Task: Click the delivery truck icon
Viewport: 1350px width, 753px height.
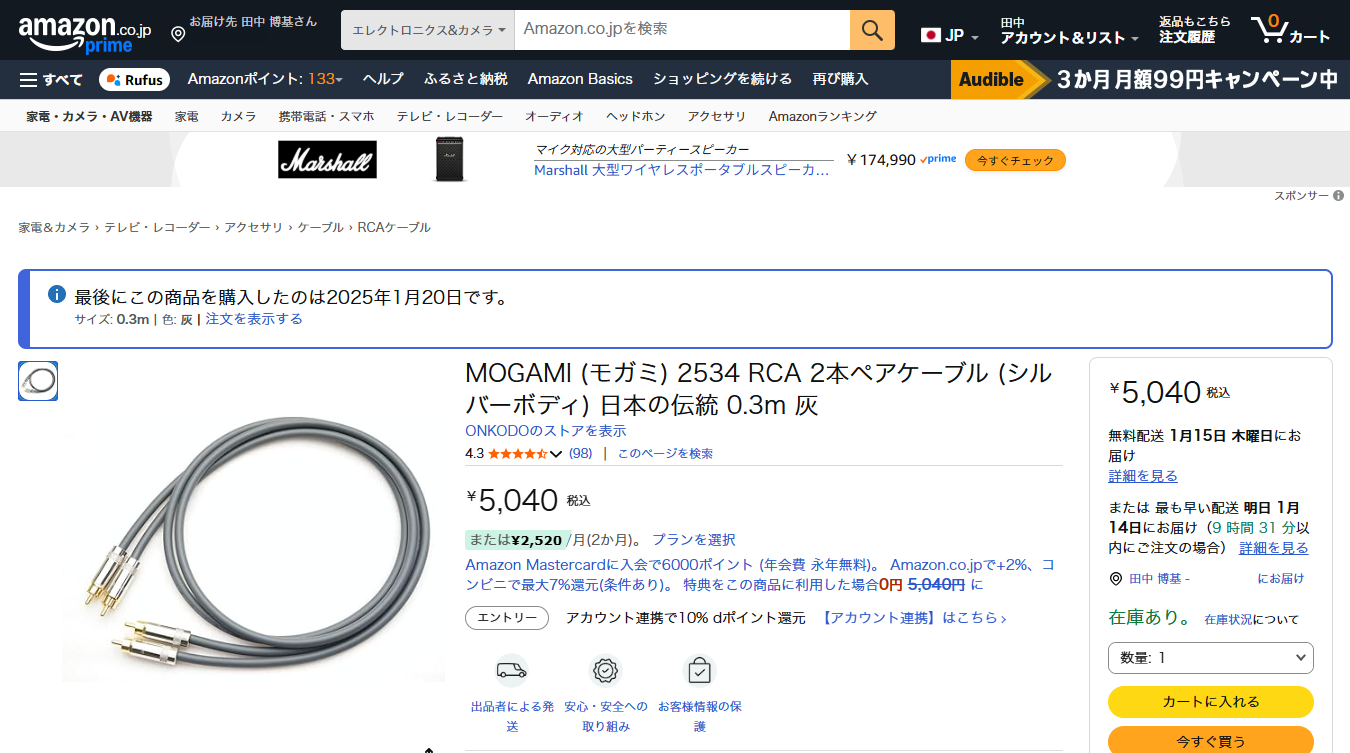Action: click(511, 670)
